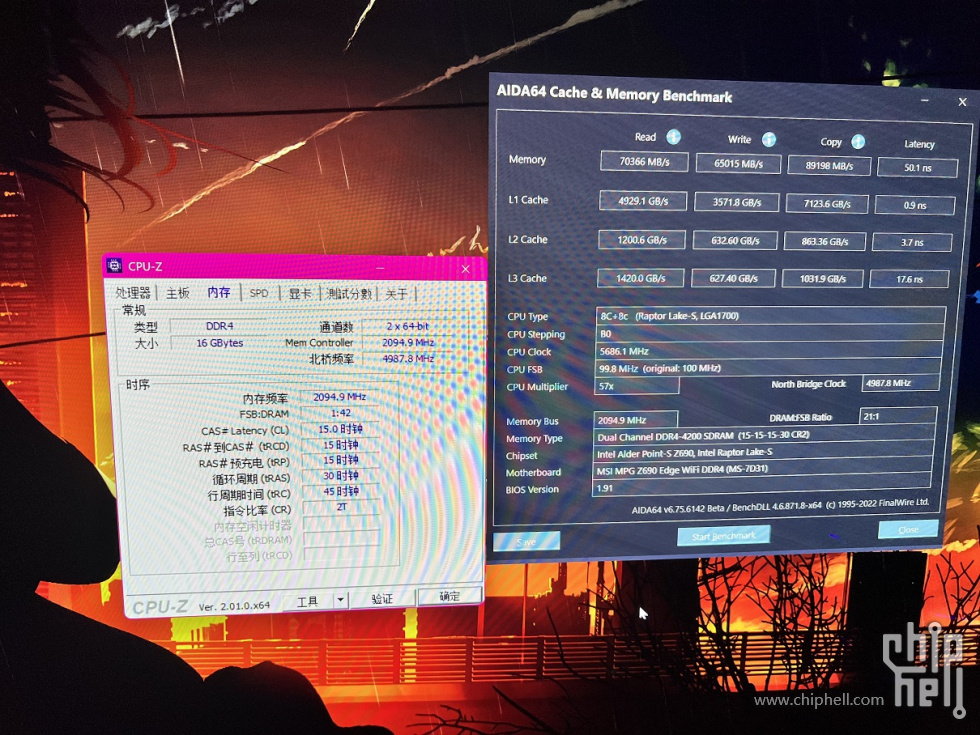980x735 pixels.
Task: Click the 循环周期 (tRAS) value 30 时钟
Action: point(341,476)
